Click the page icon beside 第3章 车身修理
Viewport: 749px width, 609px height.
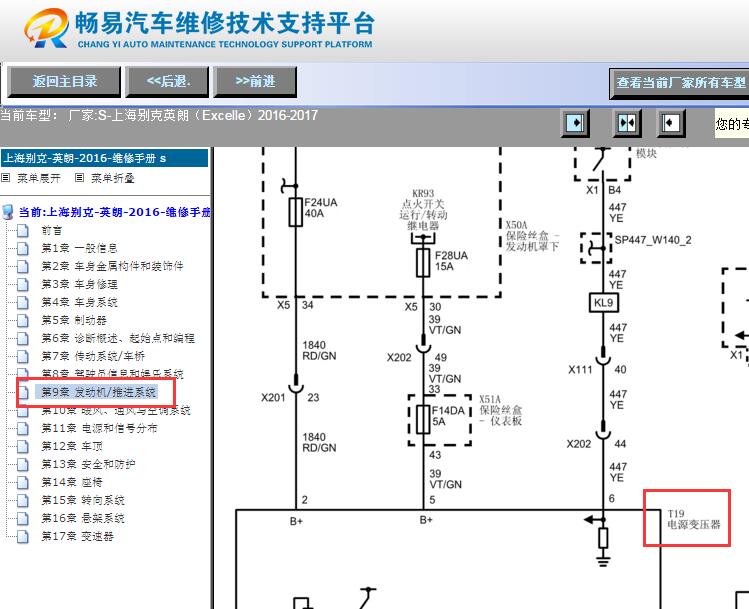pyautogui.click(x=22, y=284)
